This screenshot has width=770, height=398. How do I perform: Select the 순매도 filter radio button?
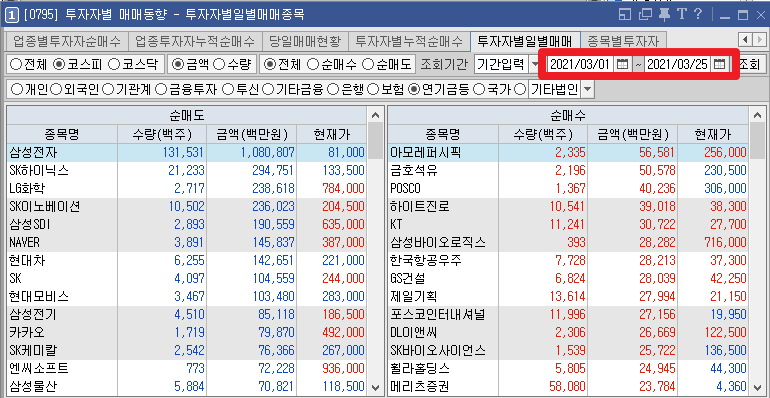tap(368, 64)
